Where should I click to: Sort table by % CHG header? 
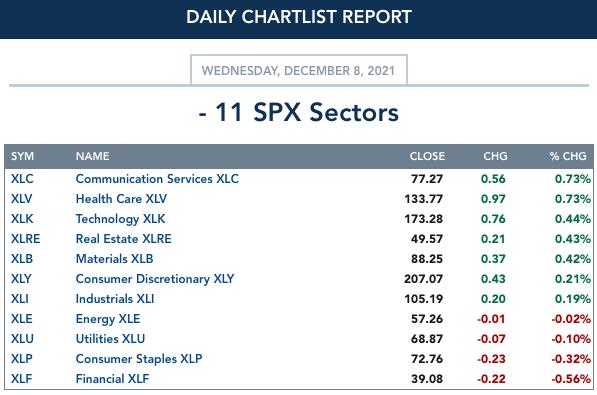(x=568, y=156)
